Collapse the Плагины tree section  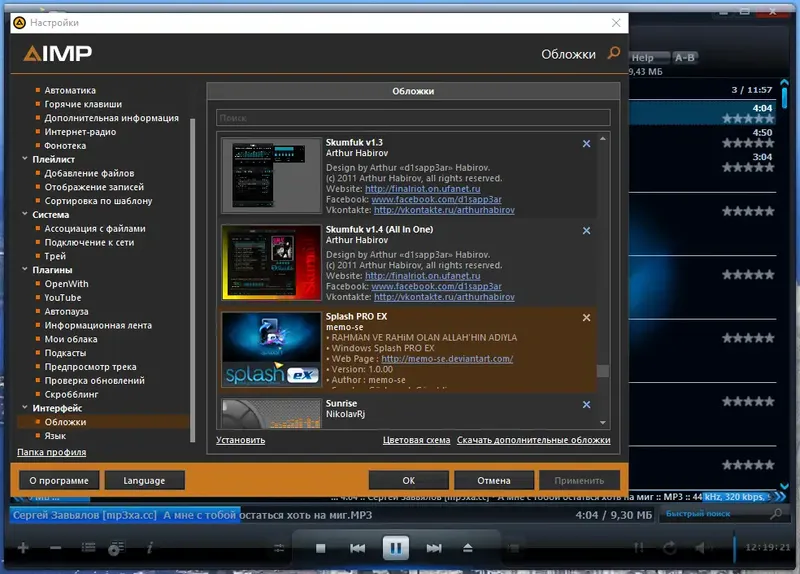[25, 269]
